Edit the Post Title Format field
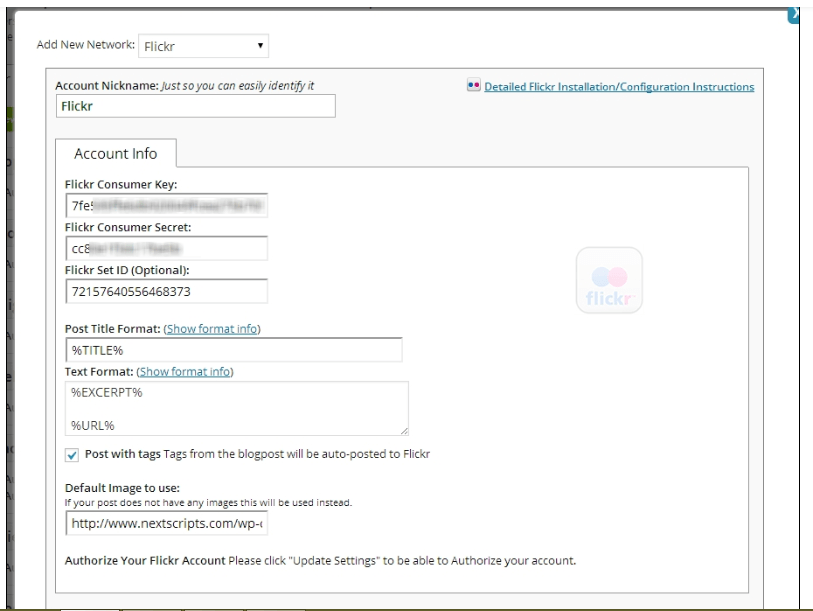Image resolution: width=813 pixels, height=611 pixels. (234, 350)
